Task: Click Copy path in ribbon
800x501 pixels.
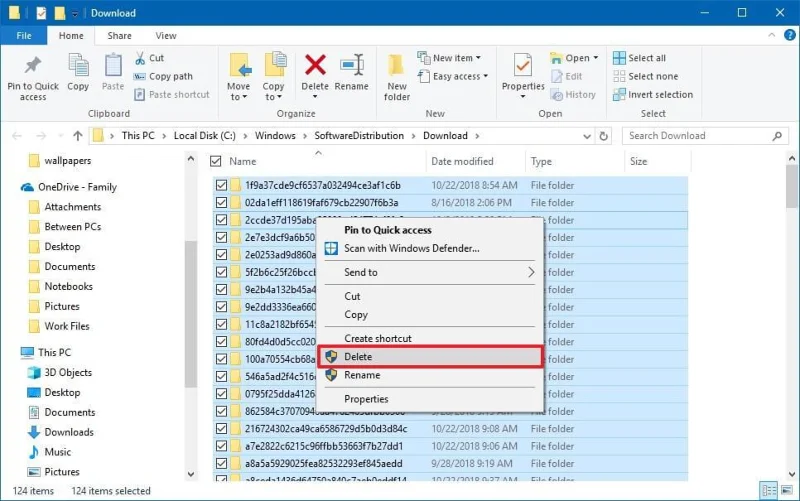Action: click(x=163, y=76)
